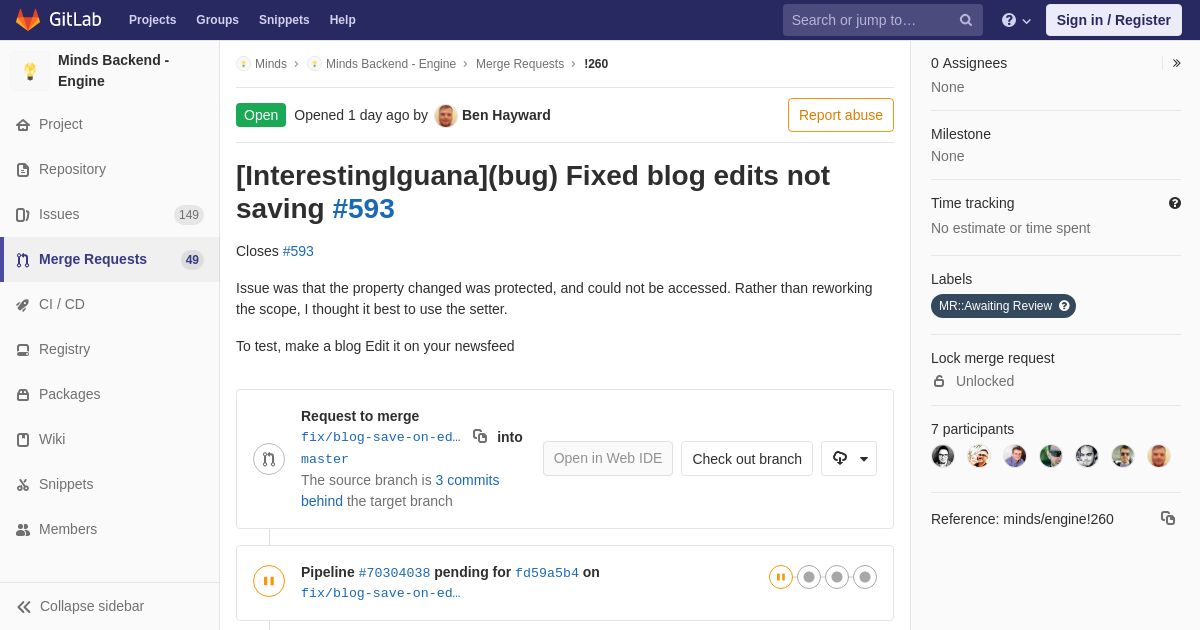Open the Merge Requests sidebar tab

coord(110,259)
